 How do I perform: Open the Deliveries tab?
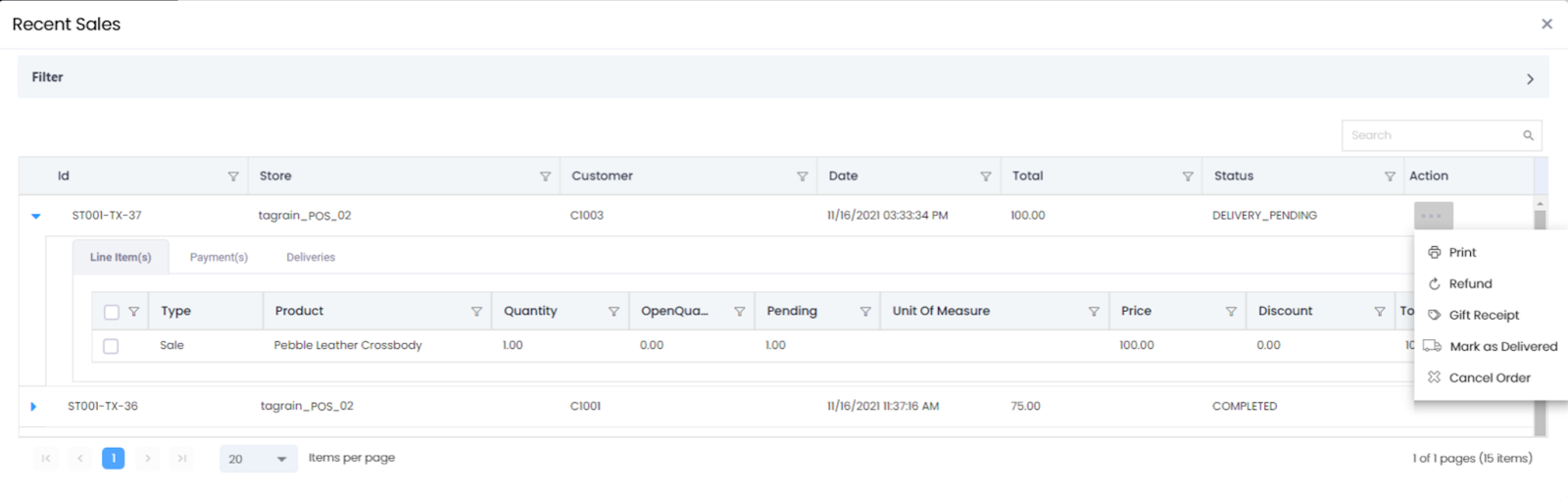(x=311, y=257)
